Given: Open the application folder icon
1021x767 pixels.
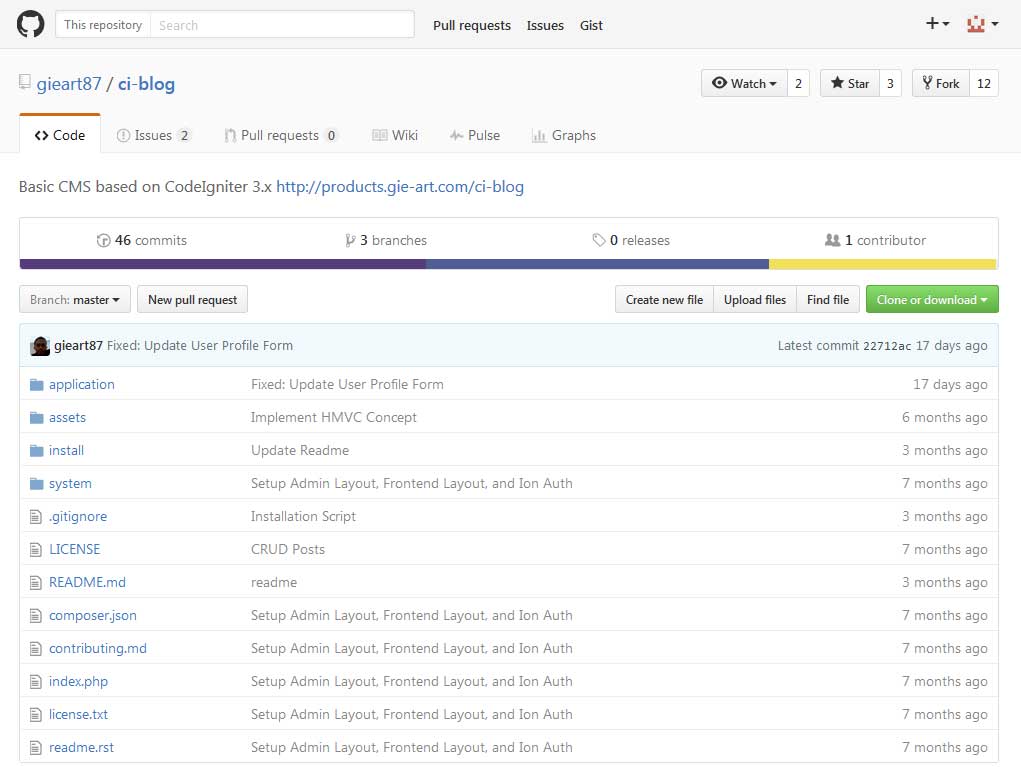Looking at the screenshot, I should click(36, 385).
